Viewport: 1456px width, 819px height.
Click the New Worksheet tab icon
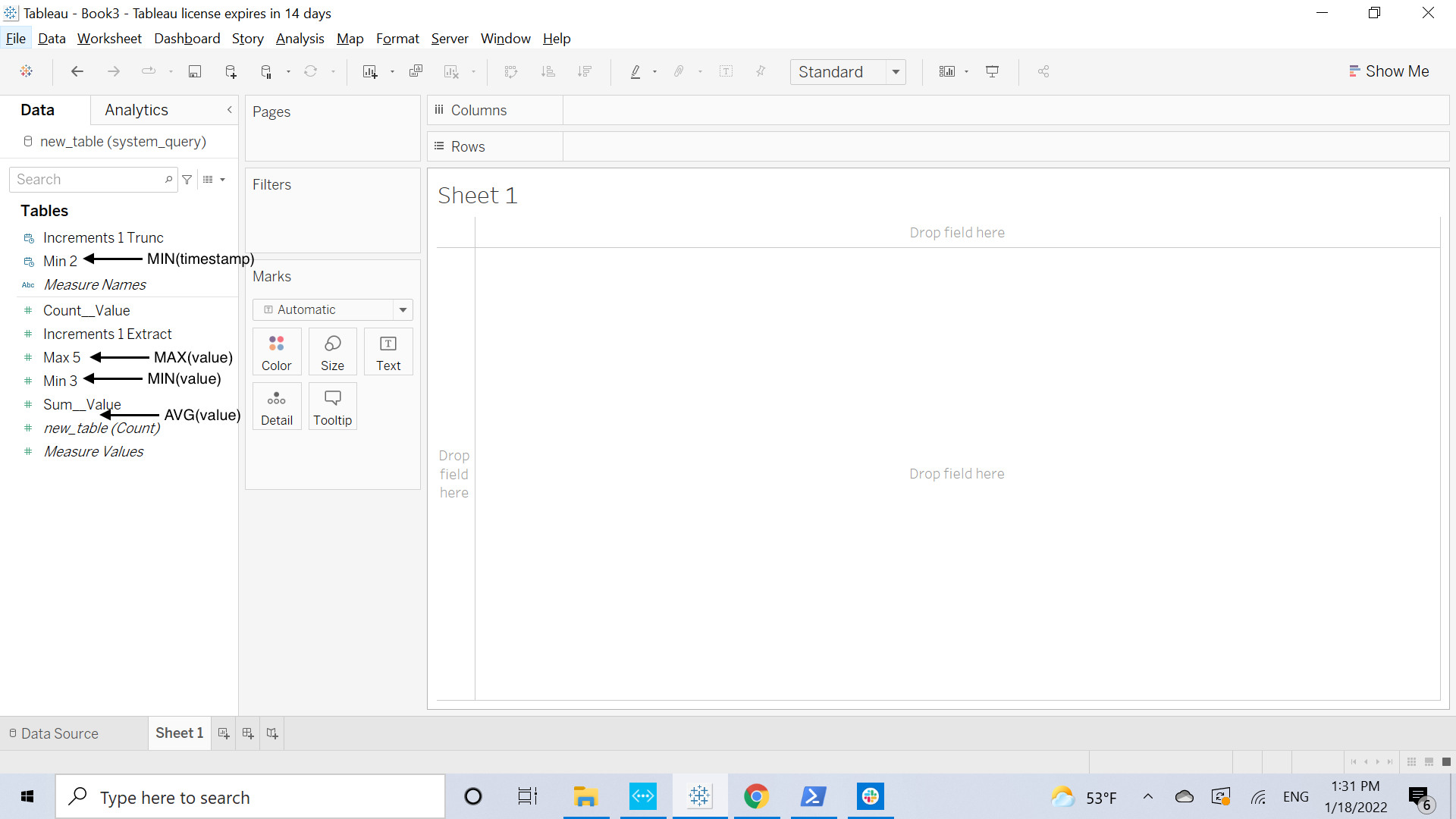[x=224, y=733]
